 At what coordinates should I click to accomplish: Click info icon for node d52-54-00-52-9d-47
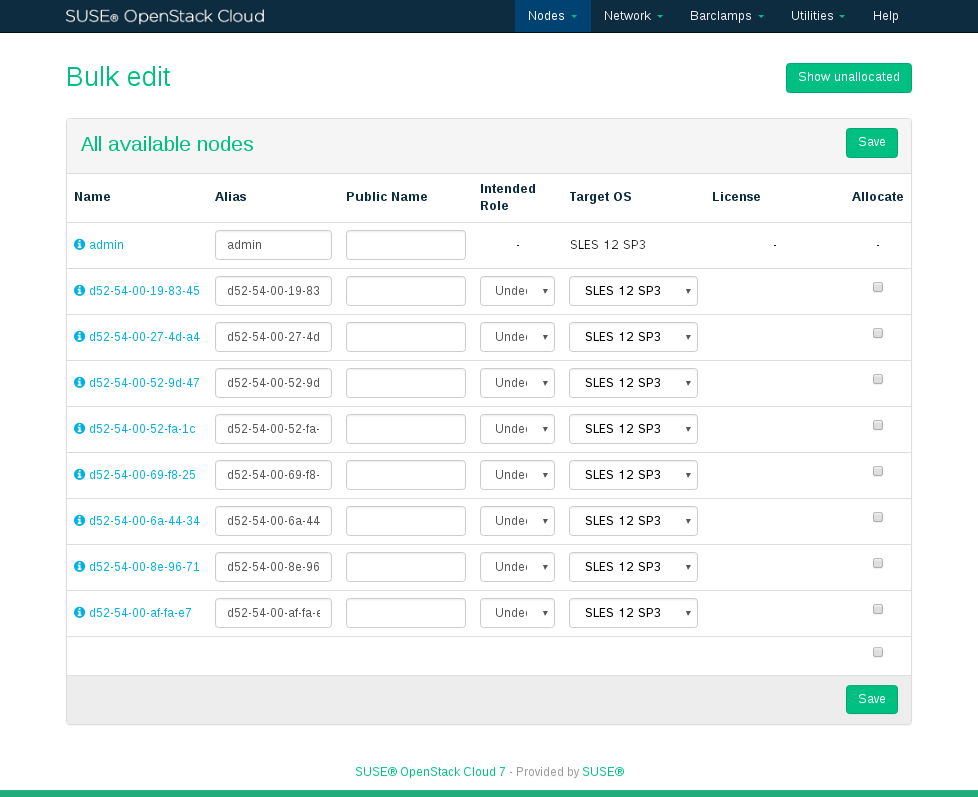pyautogui.click(x=80, y=383)
